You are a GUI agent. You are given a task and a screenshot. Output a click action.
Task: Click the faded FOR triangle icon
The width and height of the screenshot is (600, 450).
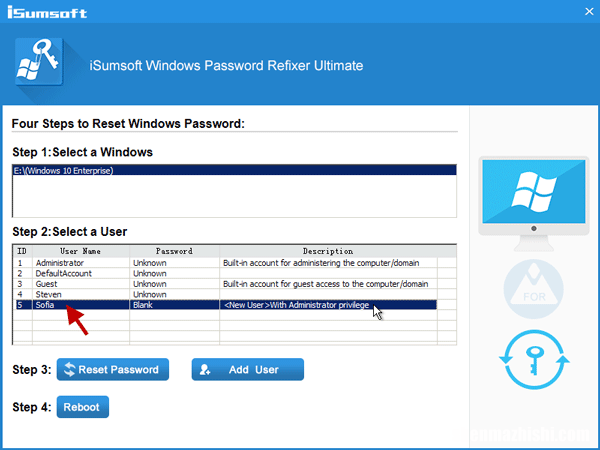(533, 289)
